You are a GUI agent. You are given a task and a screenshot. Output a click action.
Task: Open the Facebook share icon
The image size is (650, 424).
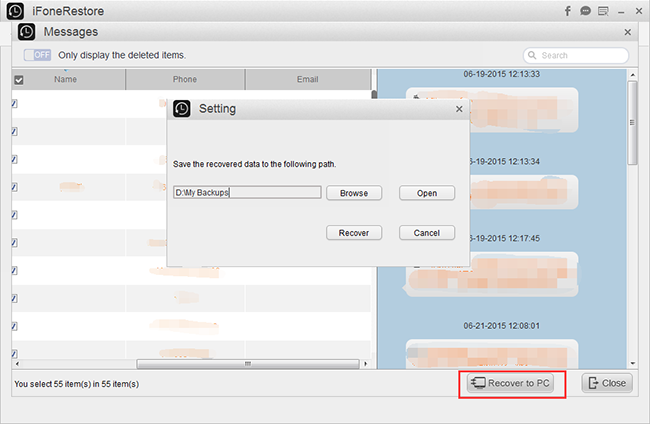coord(568,11)
